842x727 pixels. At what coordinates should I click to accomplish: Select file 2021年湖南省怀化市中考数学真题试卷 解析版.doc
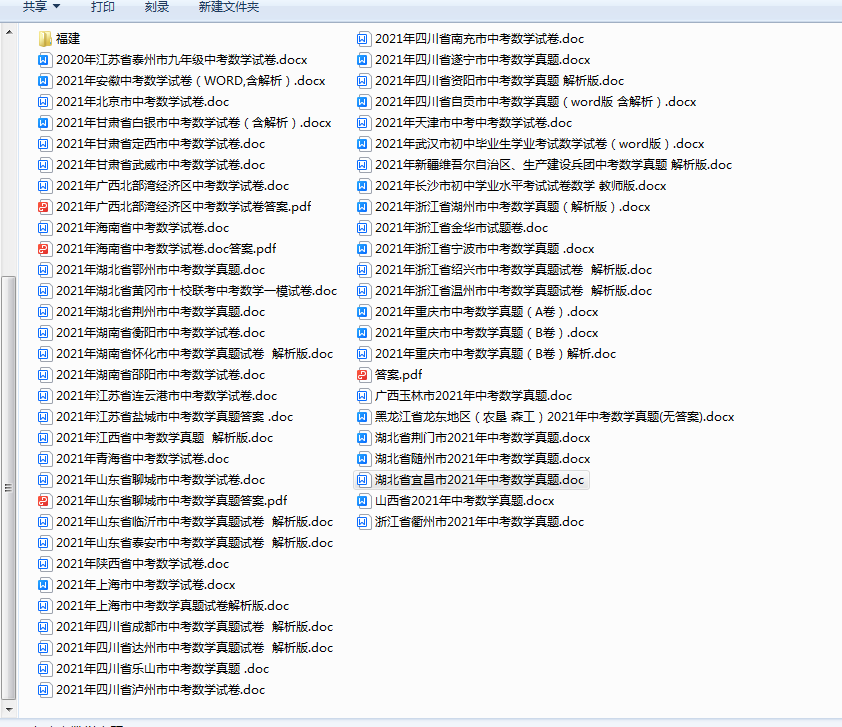pyautogui.click(x=185, y=354)
